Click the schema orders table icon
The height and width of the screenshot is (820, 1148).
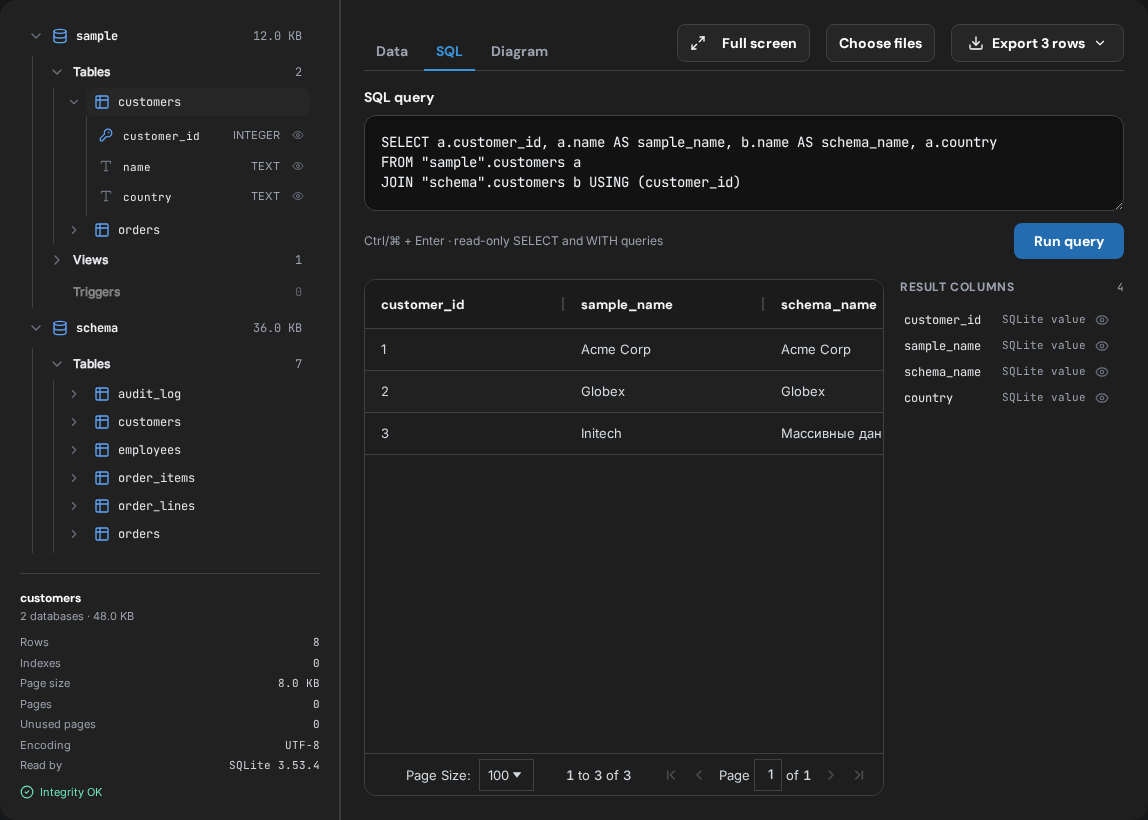pos(102,534)
